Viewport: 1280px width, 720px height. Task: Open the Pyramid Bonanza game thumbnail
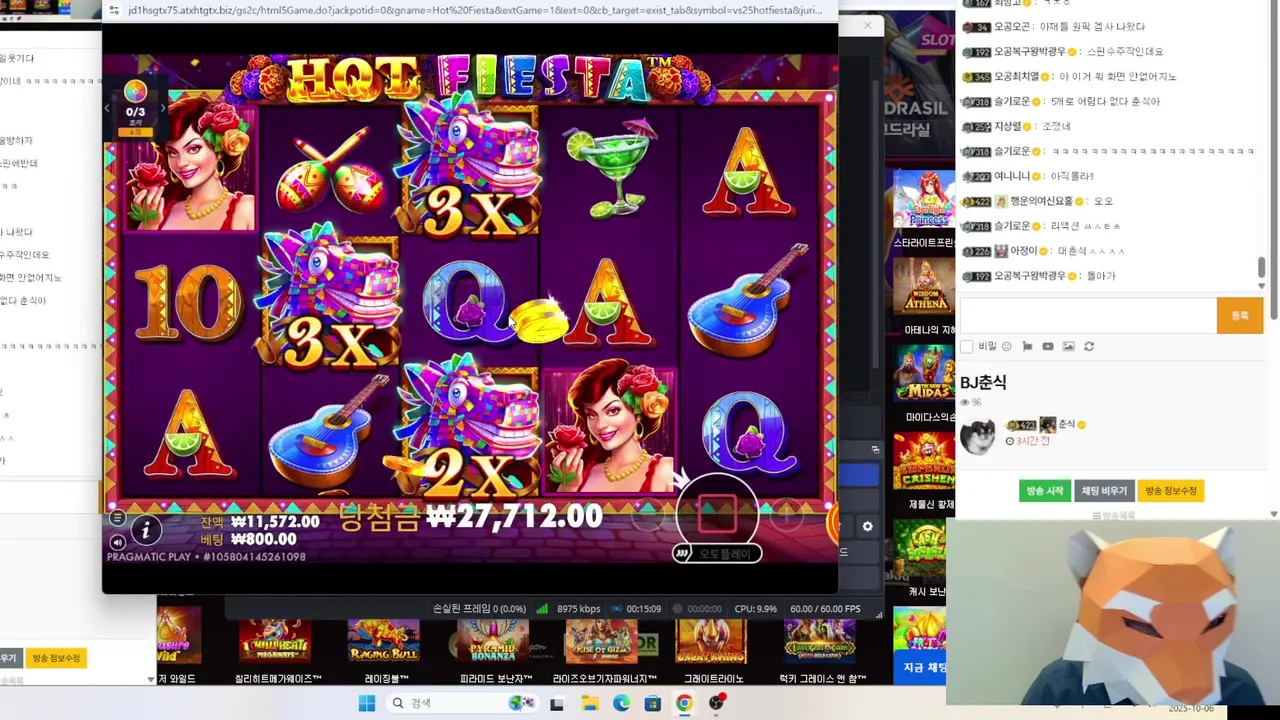493,641
